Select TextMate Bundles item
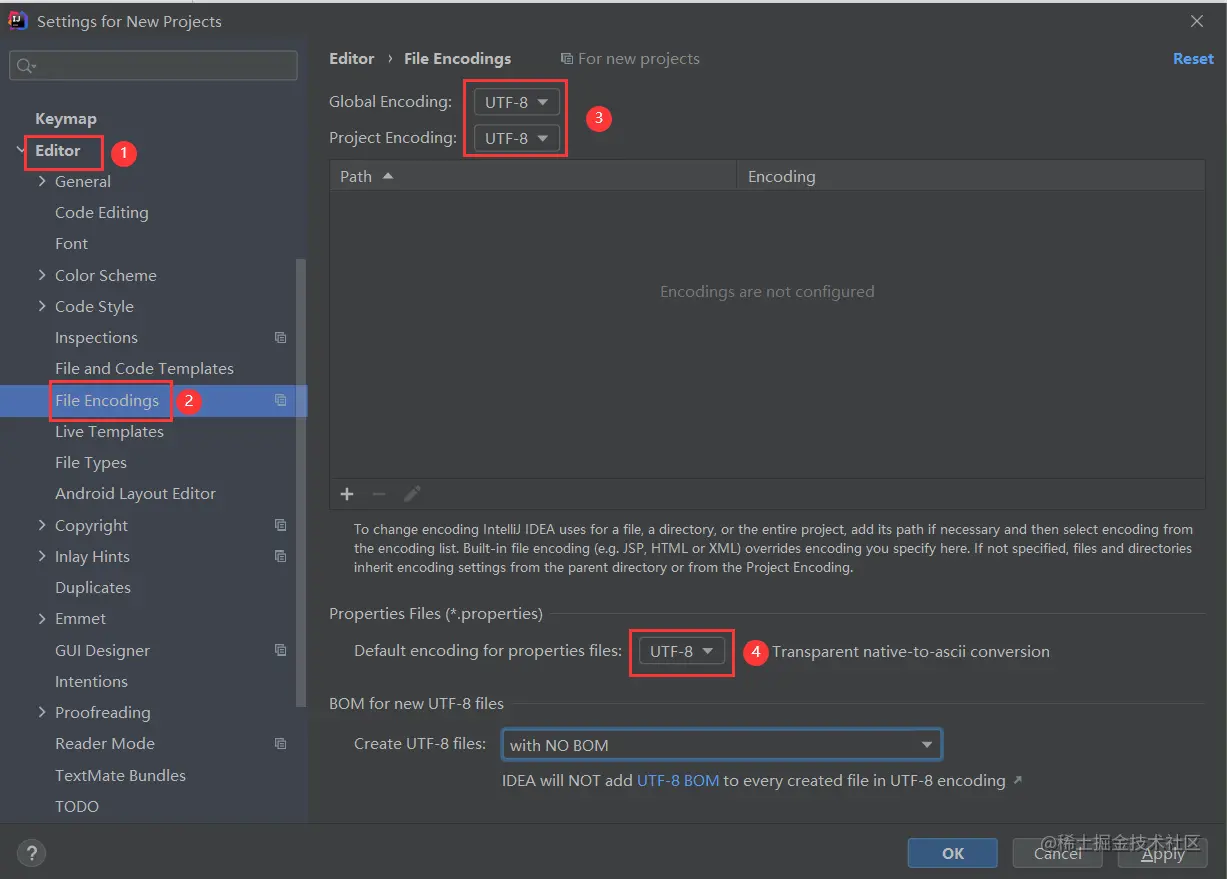Screen dimensions: 1227x879 (x=120, y=776)
